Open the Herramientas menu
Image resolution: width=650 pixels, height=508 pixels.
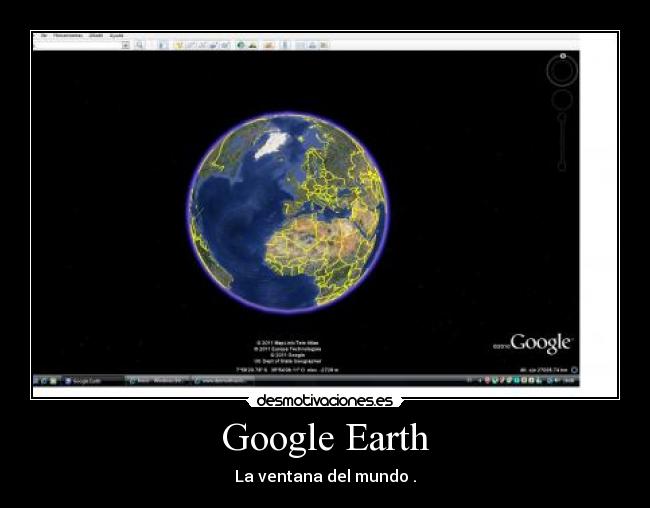click(68, 36)
